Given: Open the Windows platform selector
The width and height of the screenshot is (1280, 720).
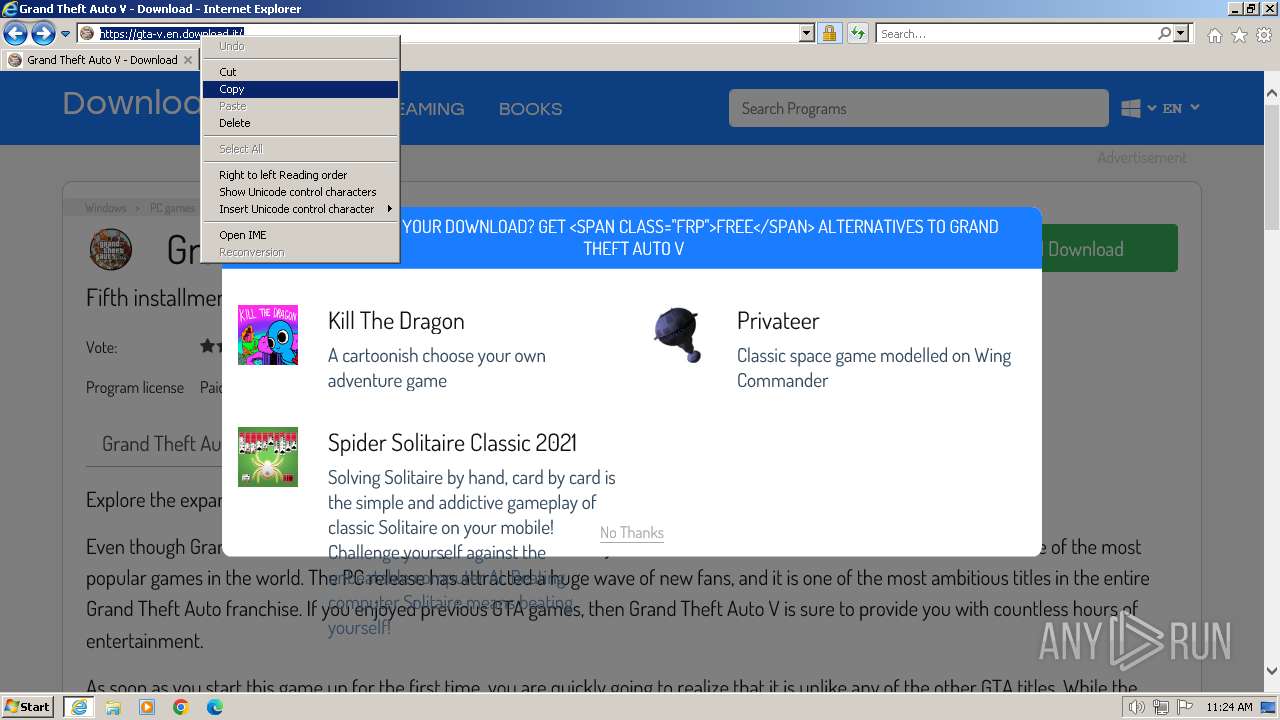Looking at the screenshot, I should 1138,108.
